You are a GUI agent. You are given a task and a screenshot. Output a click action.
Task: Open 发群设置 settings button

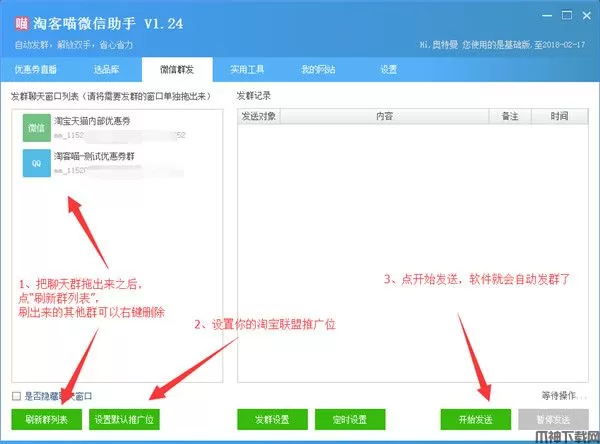click(272, 420)
